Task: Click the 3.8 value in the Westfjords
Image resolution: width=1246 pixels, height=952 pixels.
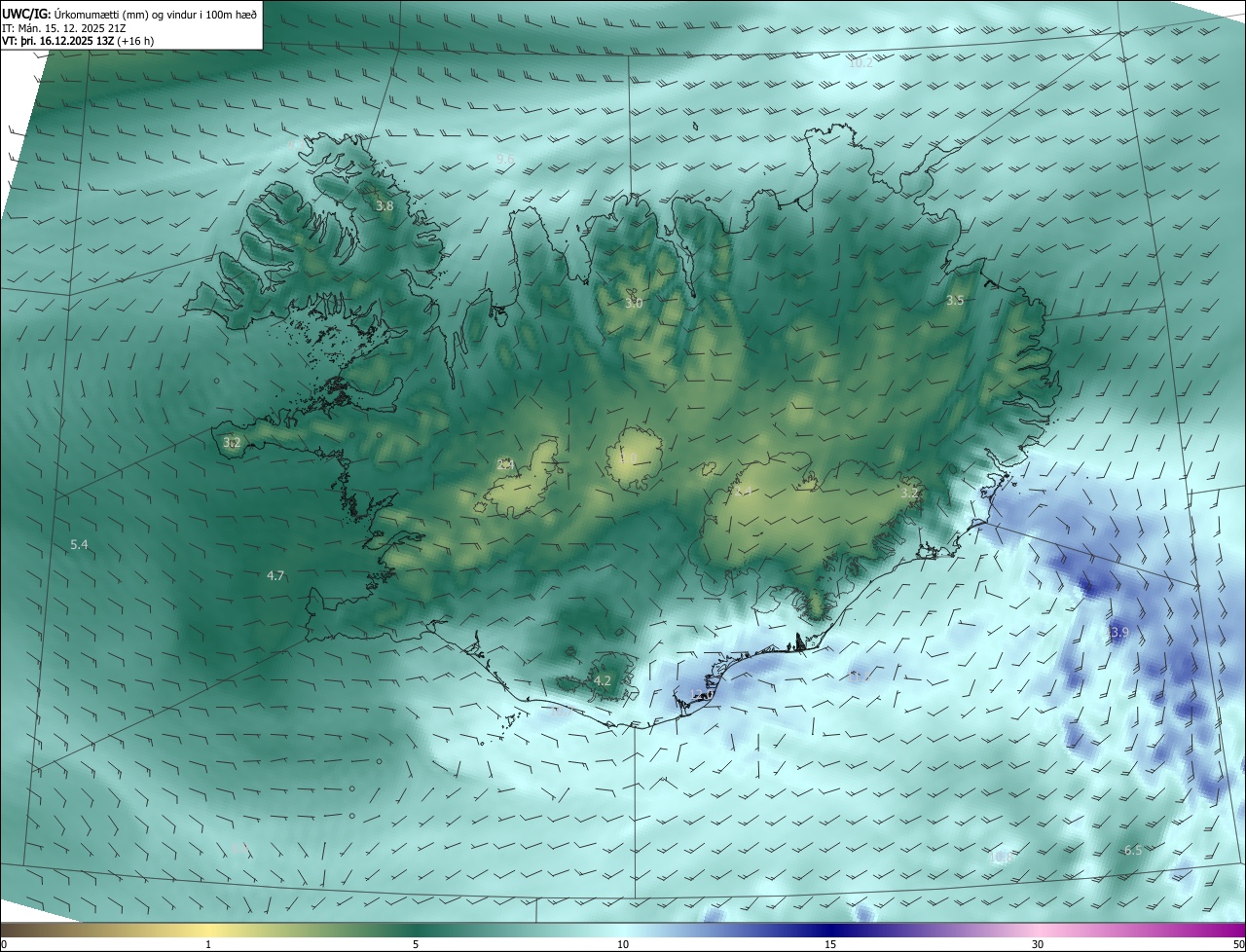Action: coord(385,206)
